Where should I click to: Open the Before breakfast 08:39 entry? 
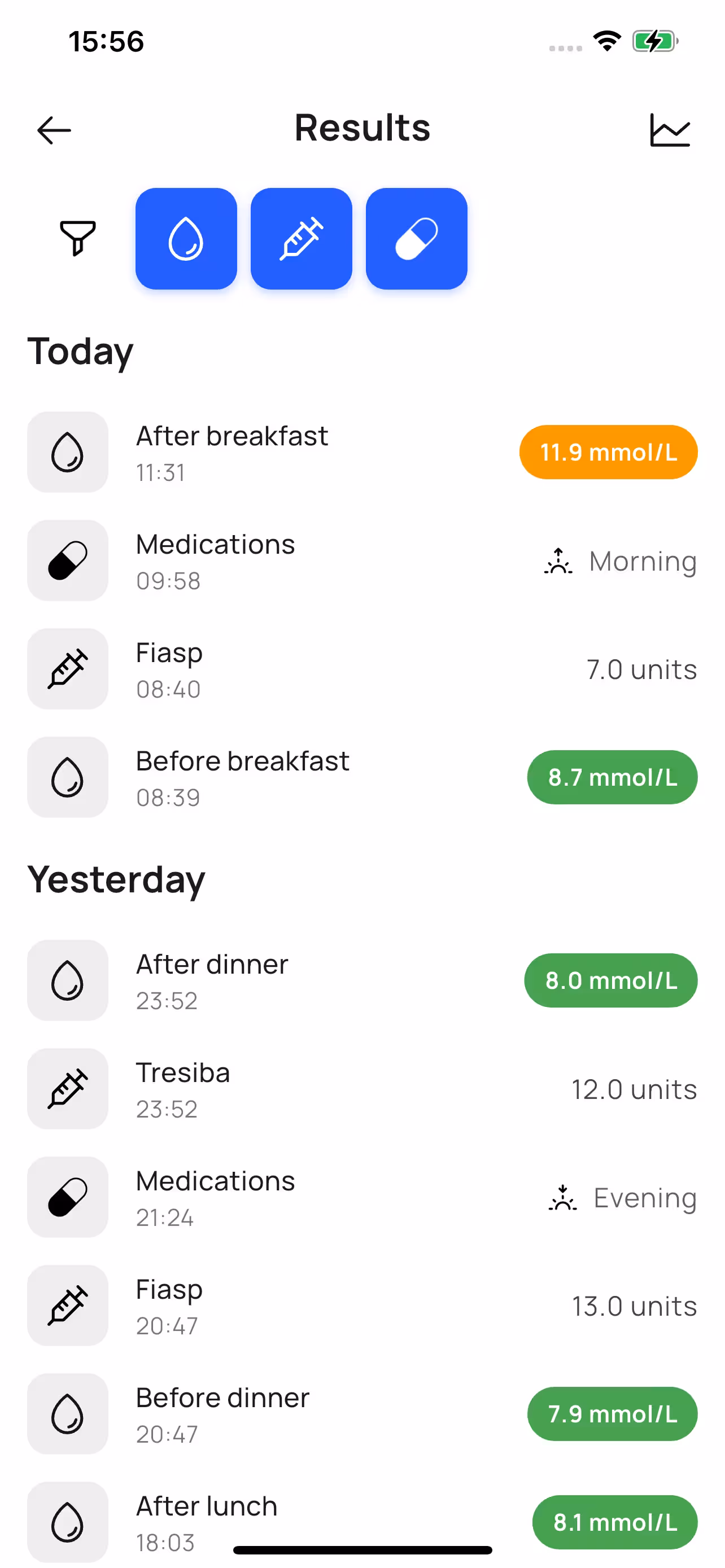point(242,777)
